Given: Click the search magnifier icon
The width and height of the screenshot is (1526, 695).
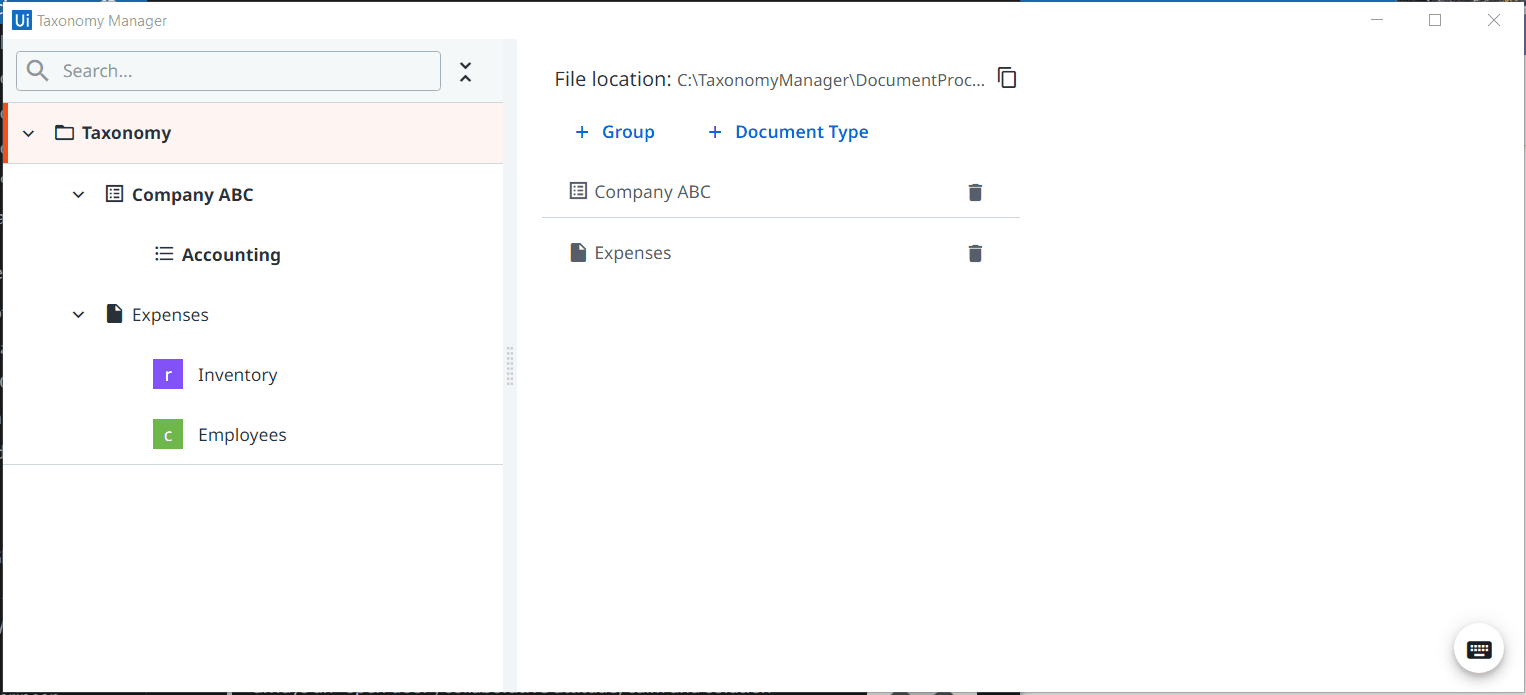Looking at the screenshot, I should click(x=38, y=71).
